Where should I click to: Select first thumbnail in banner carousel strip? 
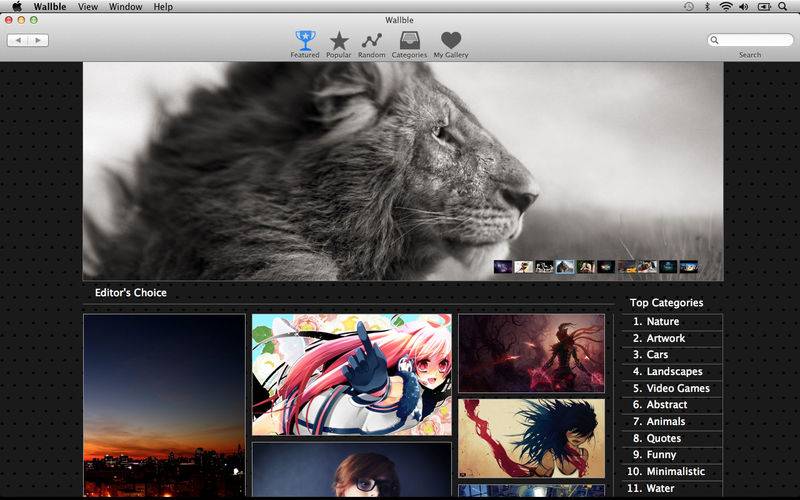(503, 267)
